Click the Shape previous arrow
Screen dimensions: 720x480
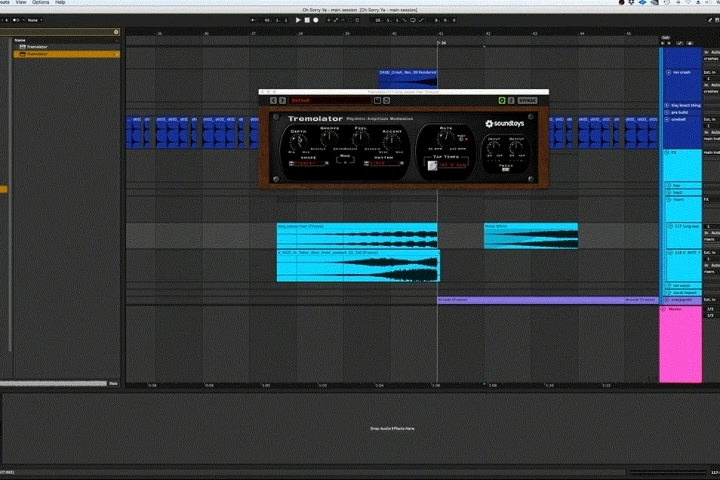291,163
